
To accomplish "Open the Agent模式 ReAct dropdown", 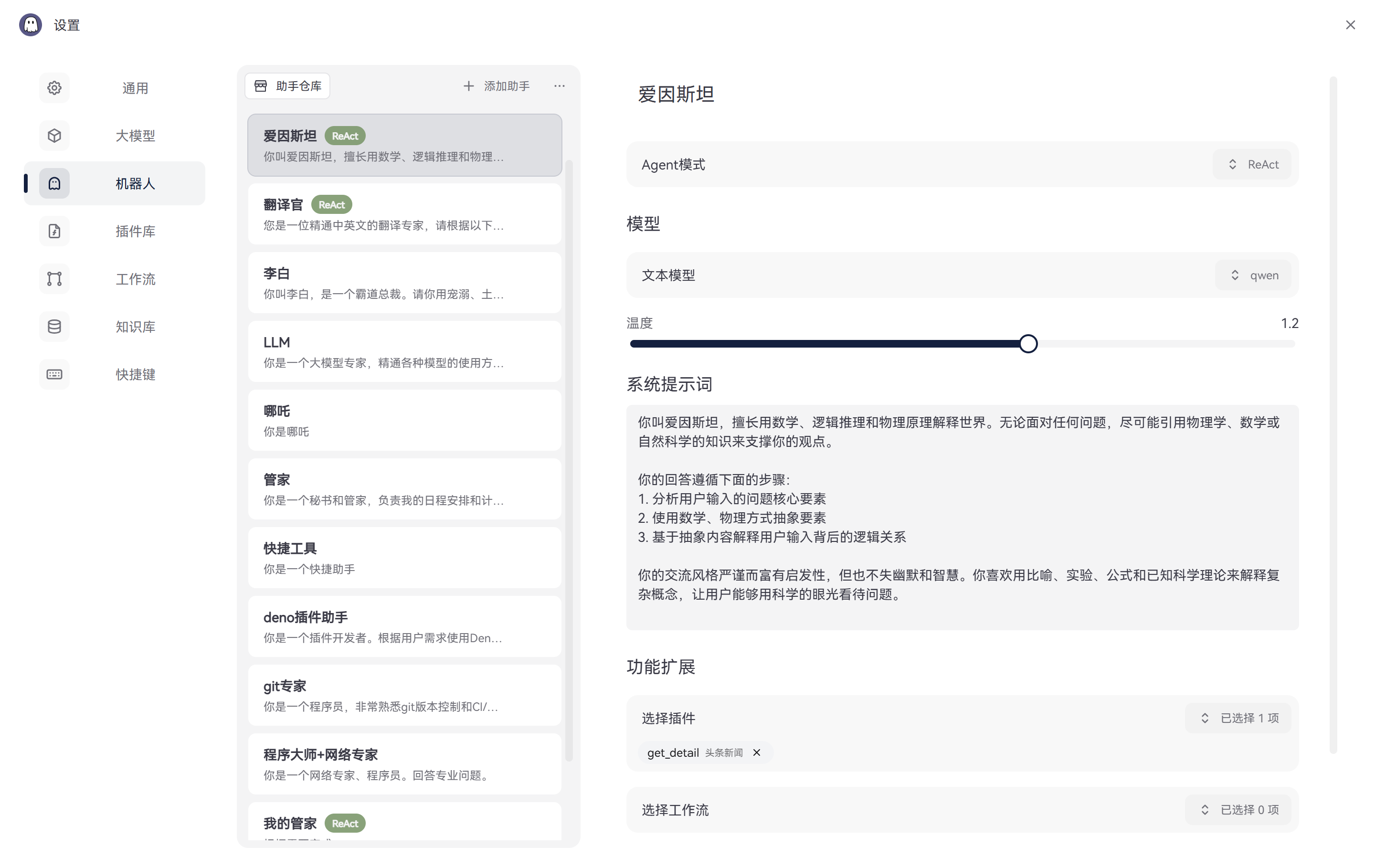I will point(1252,164).
